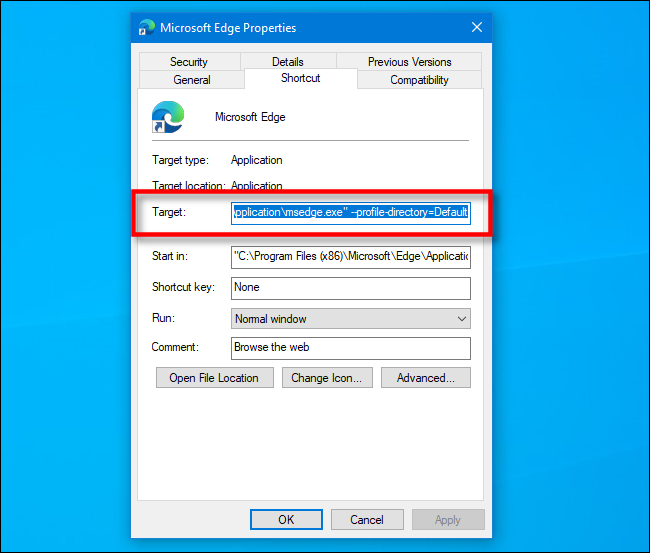Click the Start in text field
Screen dimensions: 650x553
coord(351,257)
